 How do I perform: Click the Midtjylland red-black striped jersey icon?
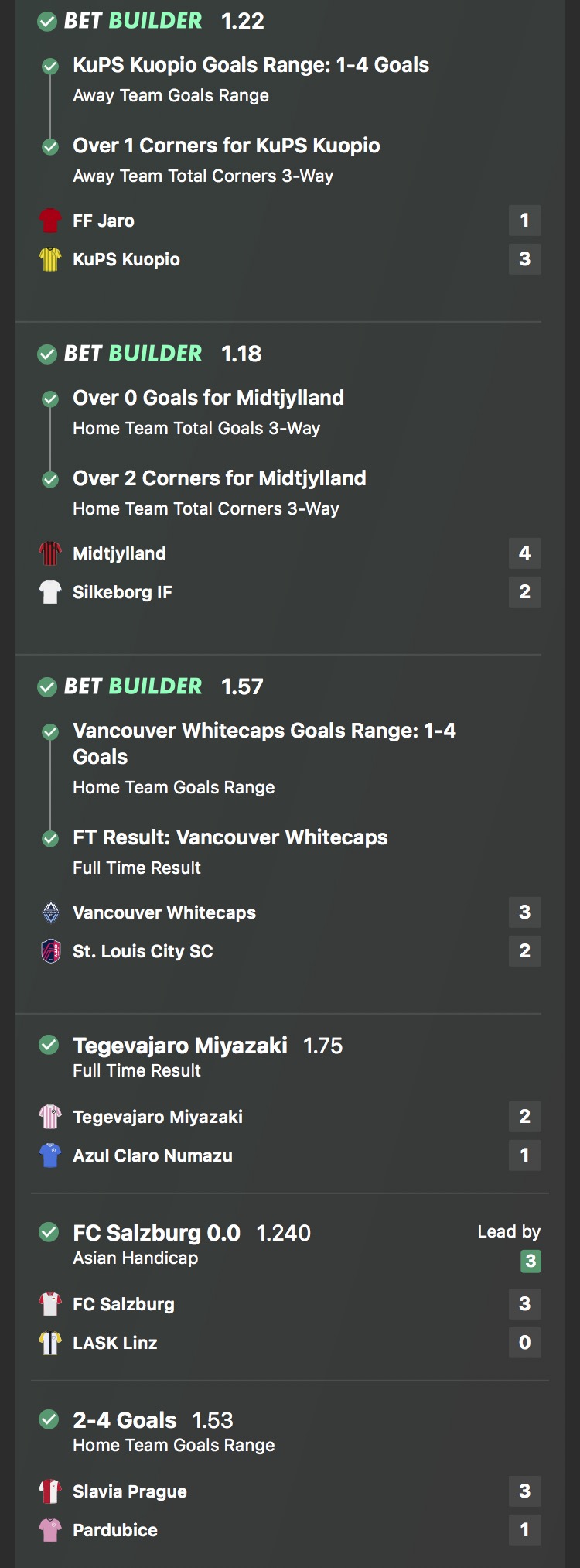coord(50,553)
